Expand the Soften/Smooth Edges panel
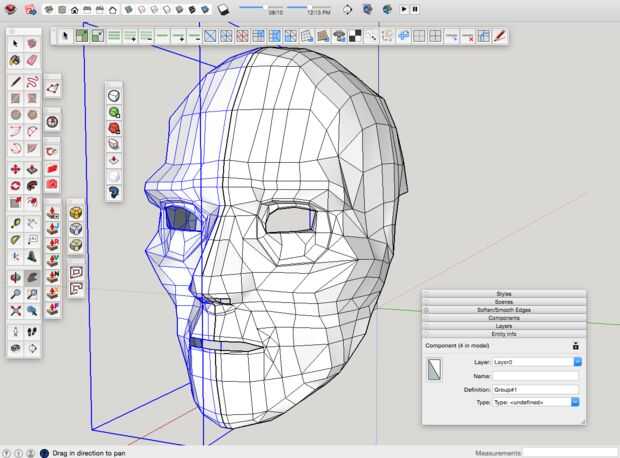The width and height of the screenshot is (620, 458). click(503, 310)
